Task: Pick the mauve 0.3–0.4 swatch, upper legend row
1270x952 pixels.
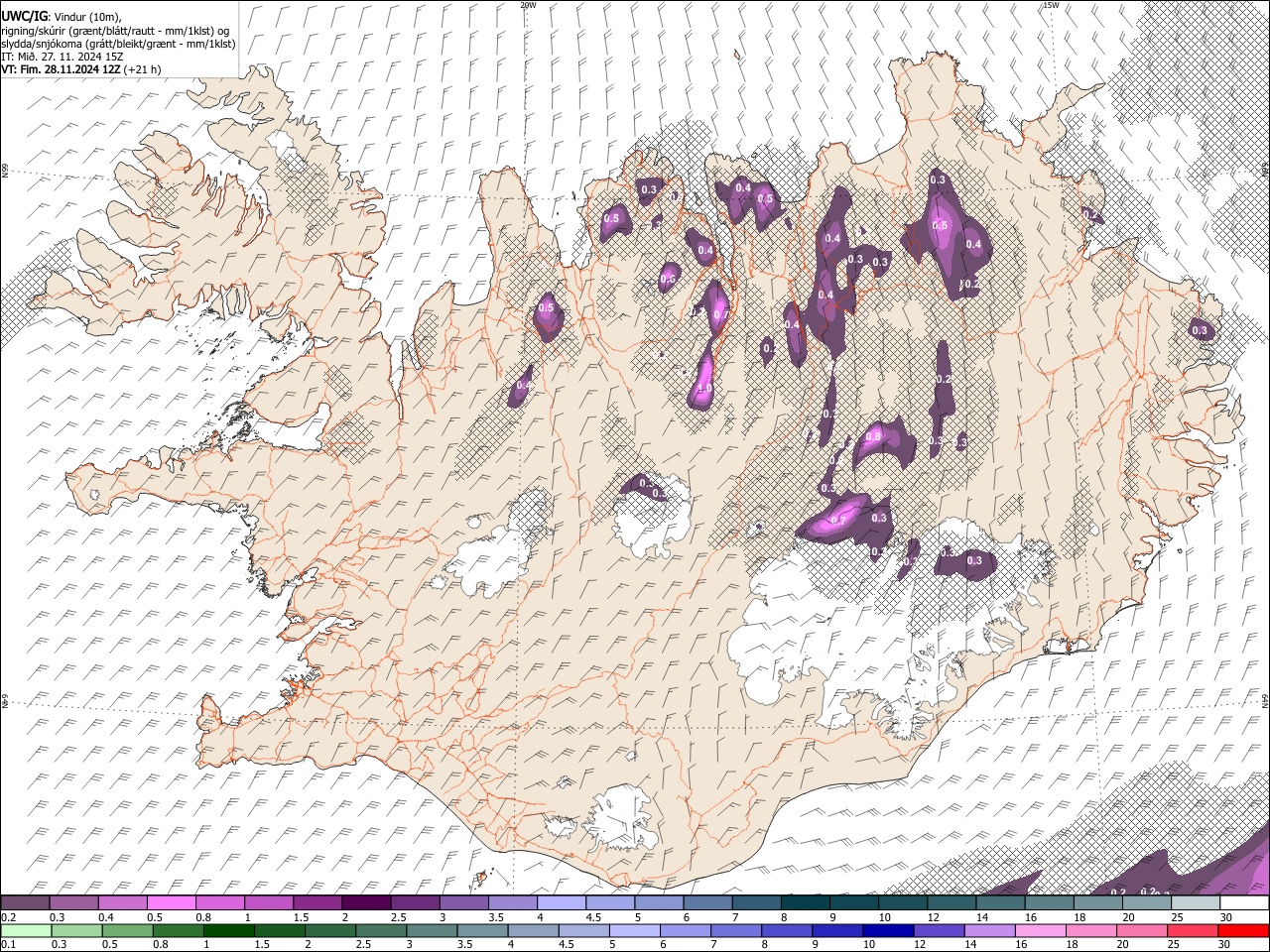Action: 73,902
